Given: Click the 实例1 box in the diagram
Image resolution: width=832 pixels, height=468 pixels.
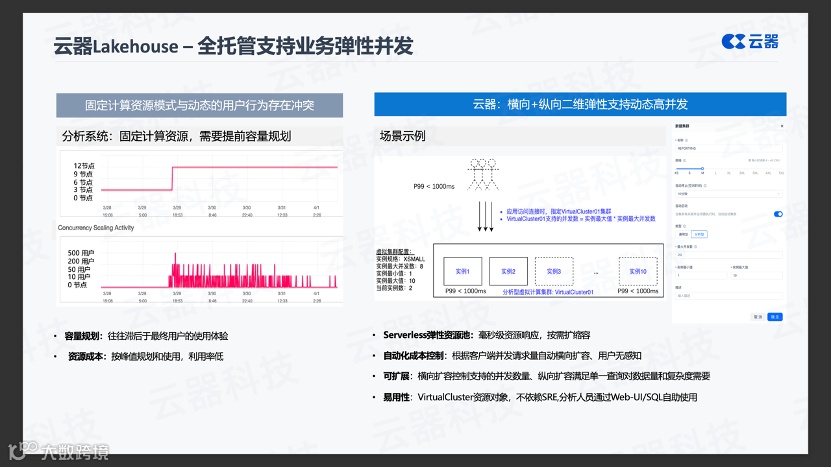Looking at the screenshot, I should (463, 271).
